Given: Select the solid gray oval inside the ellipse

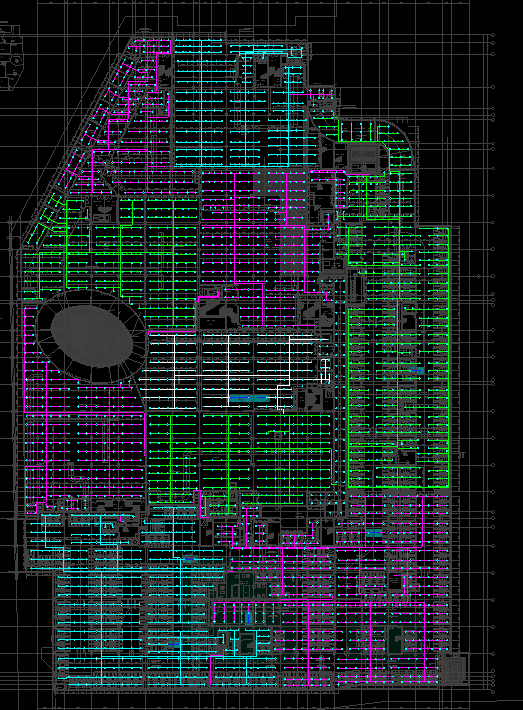Looking at the screenshot, I should tap(92, 336).
